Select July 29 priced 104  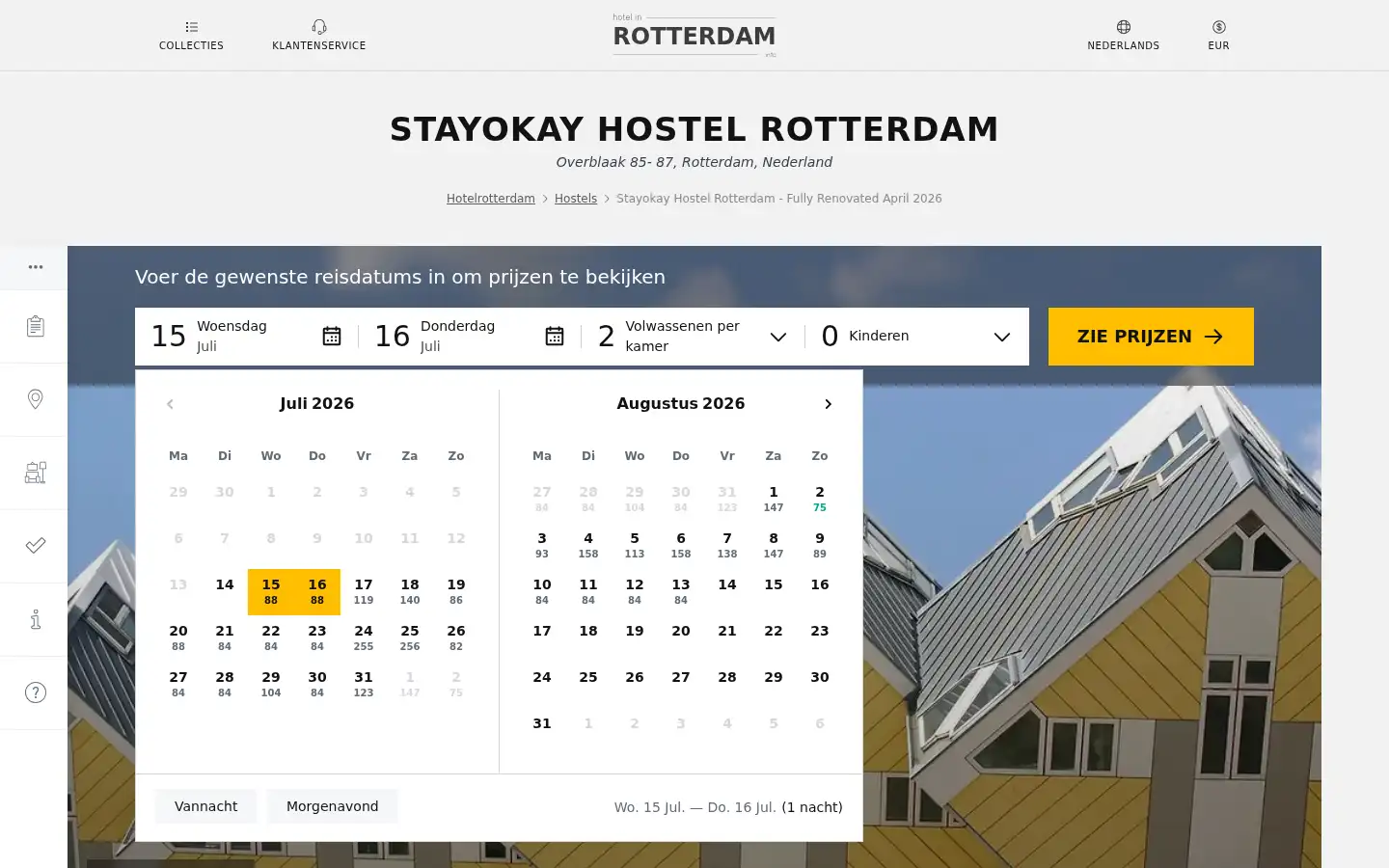coord(271,684)
